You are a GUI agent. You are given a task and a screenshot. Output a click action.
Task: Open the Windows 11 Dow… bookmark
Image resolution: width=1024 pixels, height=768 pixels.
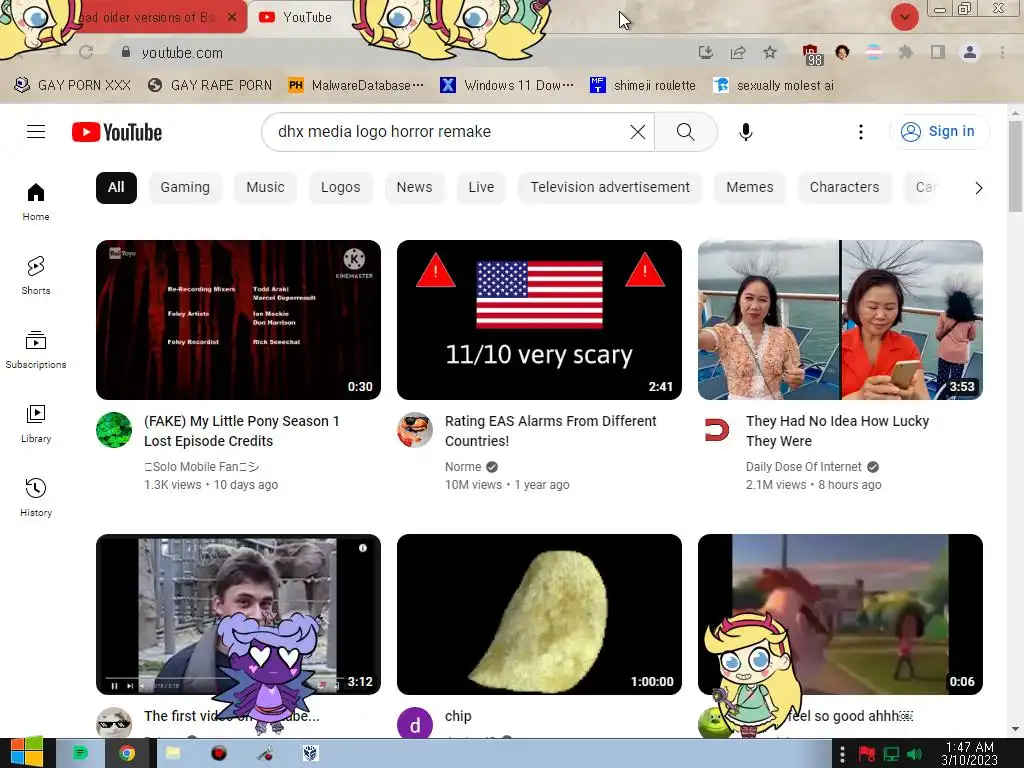[507, 86]
